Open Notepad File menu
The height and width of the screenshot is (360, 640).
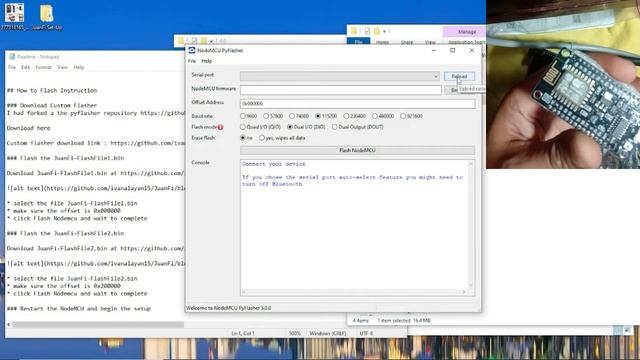click(12, 67)
